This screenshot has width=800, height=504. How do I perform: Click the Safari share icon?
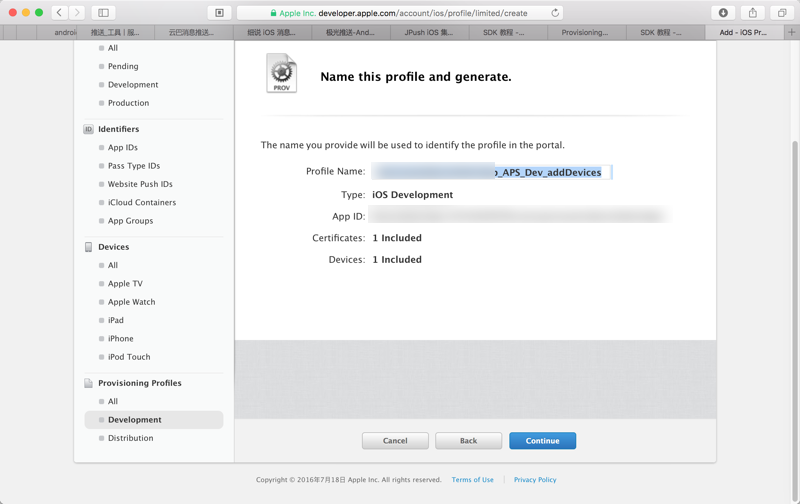pos(753,13)
